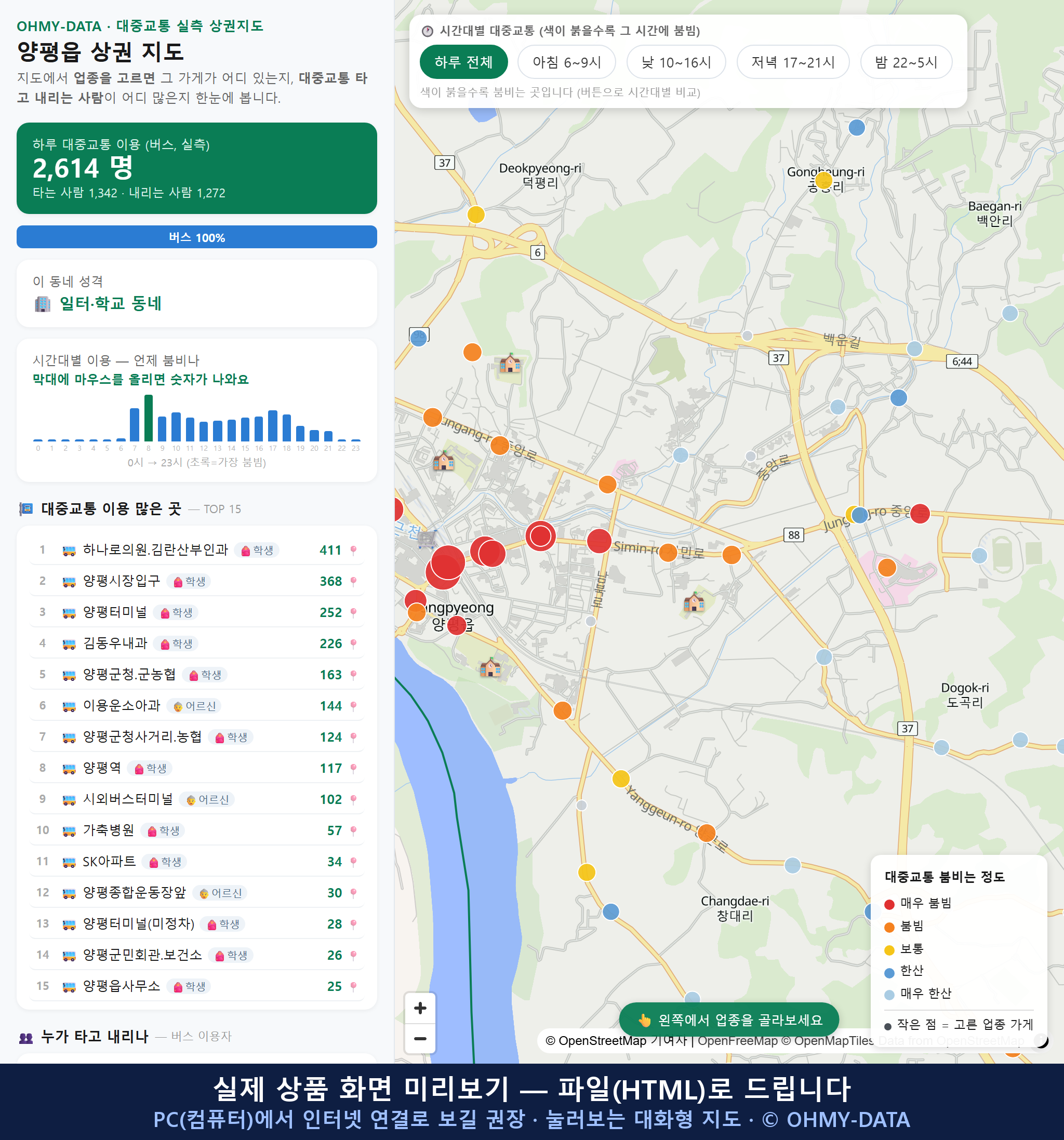Click the 어르신 tag on 이용운소아과 row

[x=194, y=706]
